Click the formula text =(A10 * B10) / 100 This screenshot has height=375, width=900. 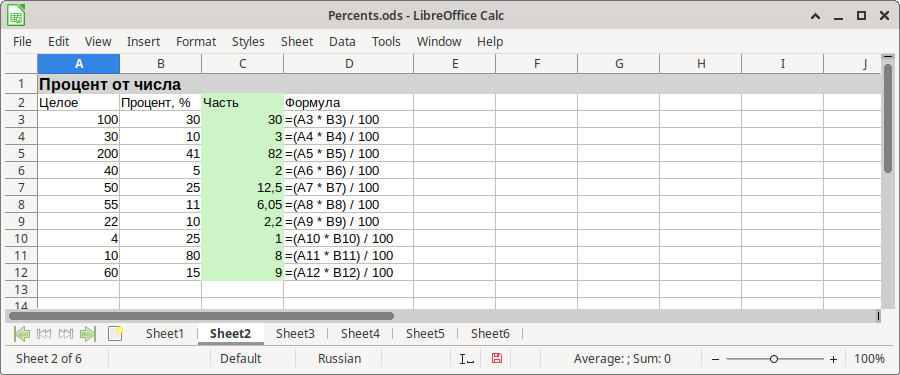(339, 238)
